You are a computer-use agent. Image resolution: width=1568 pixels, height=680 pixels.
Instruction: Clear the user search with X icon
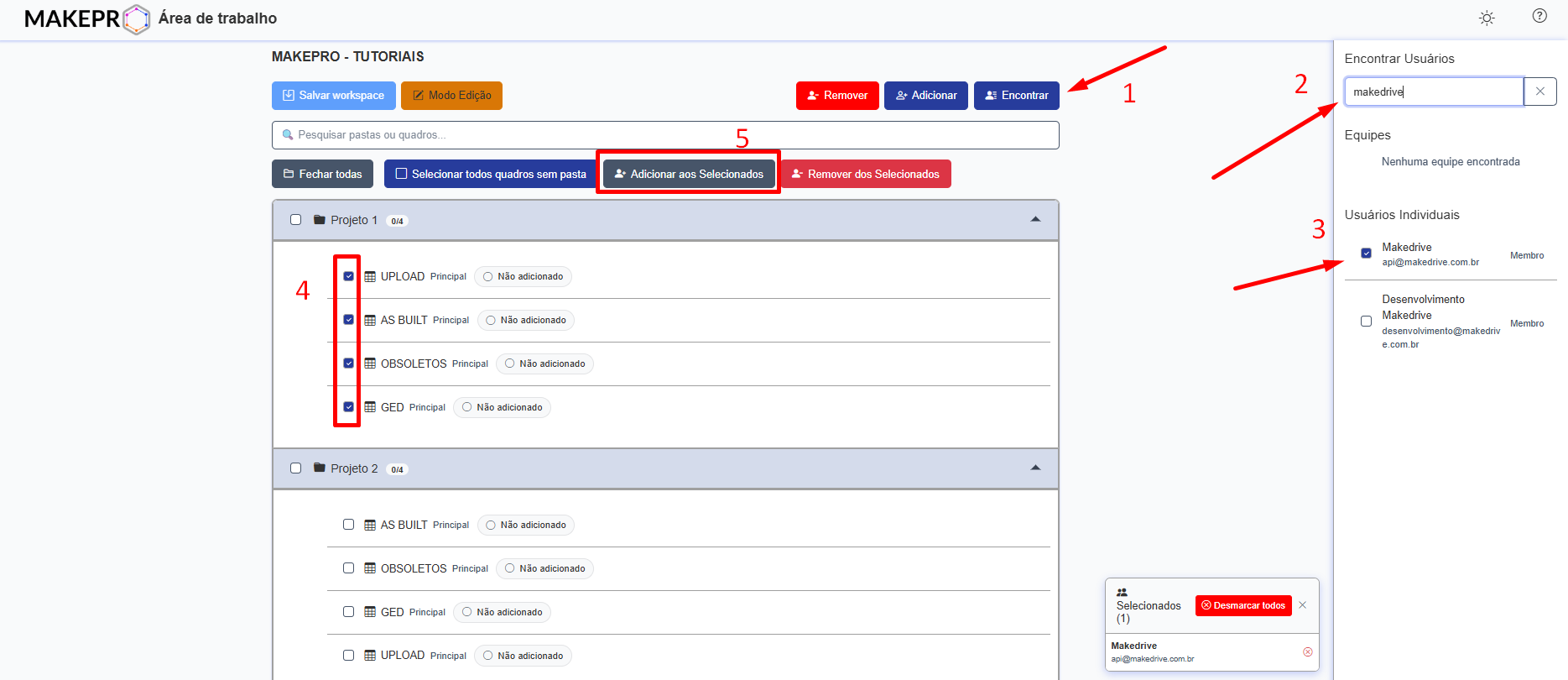pos(1540,92)
